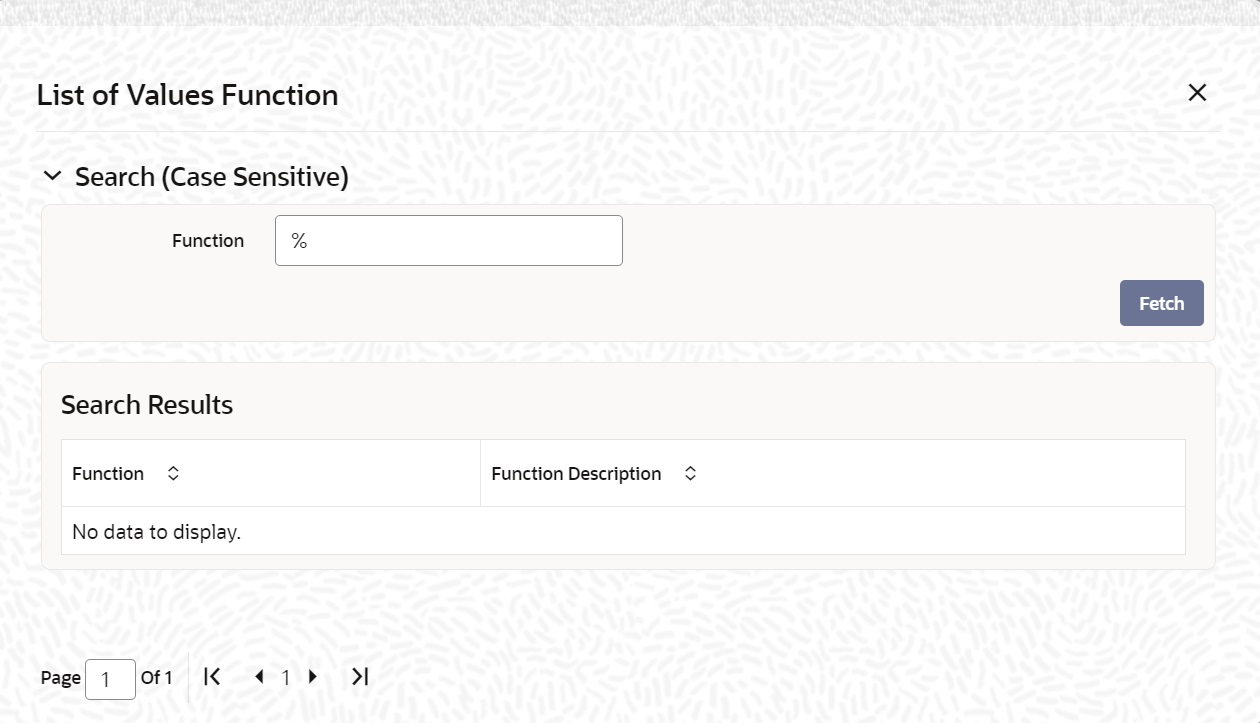Jump to the last page of results
Screen dimensions: 1260x723
pos(360,677)
